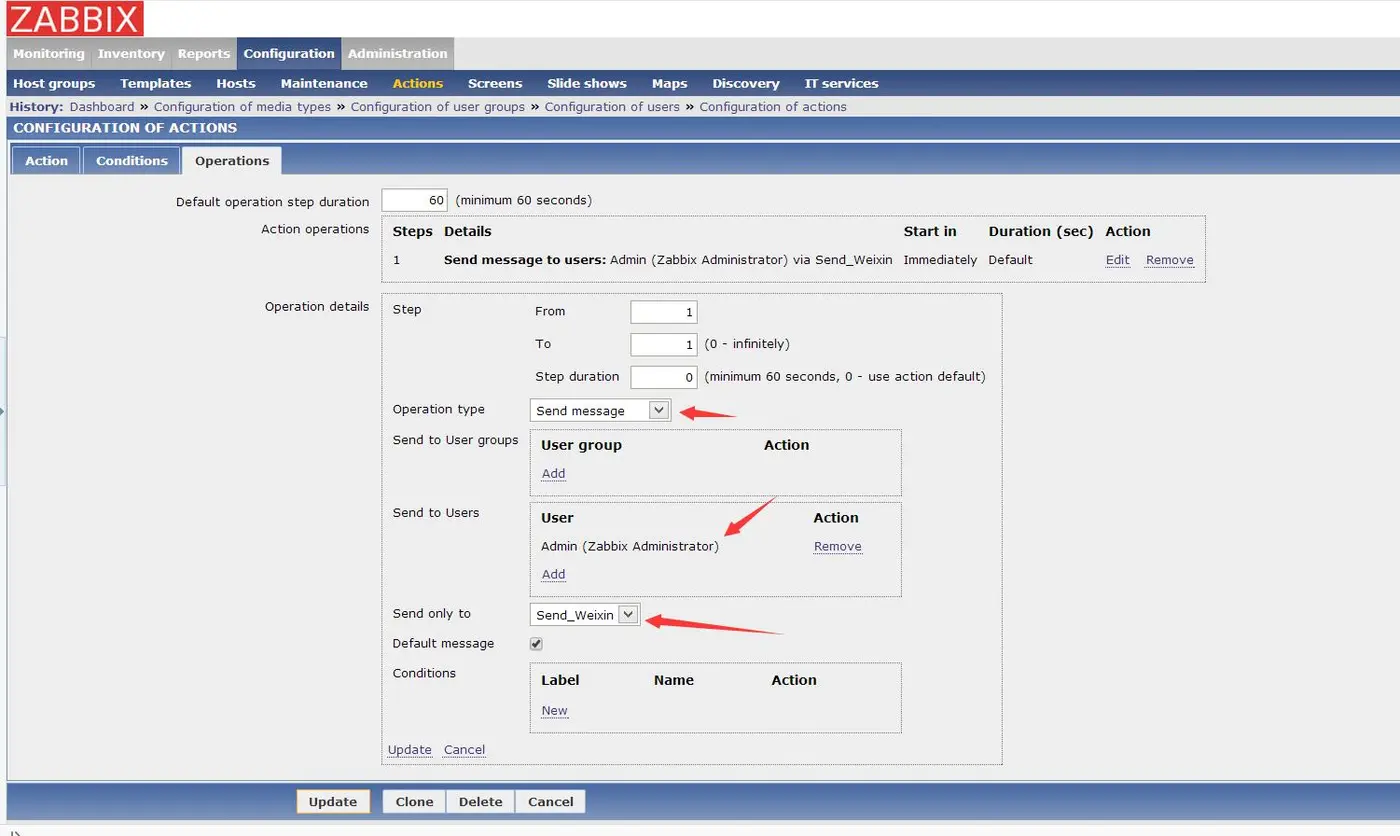1400x836 pixels.
Task: Select Actions in the submenu
Action: coord(418,83)
